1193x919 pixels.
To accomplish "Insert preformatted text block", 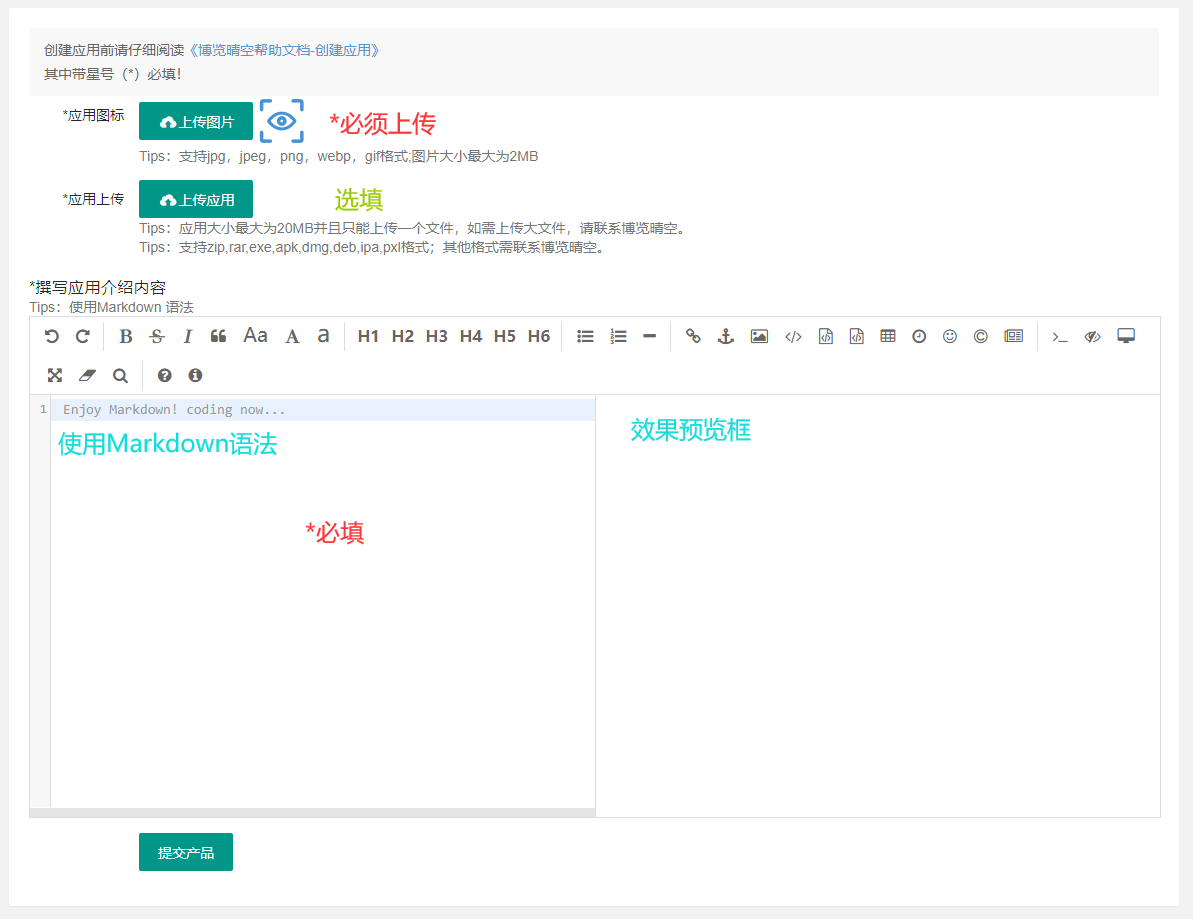I will point(826,336).
